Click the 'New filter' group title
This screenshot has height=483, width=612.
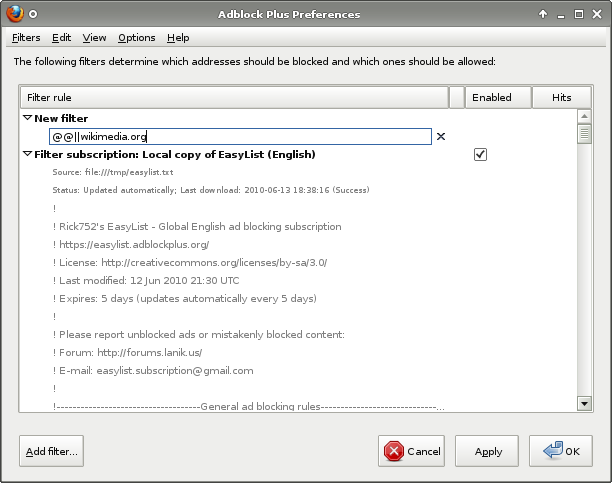pyautogui.click(x=61, y=118)
